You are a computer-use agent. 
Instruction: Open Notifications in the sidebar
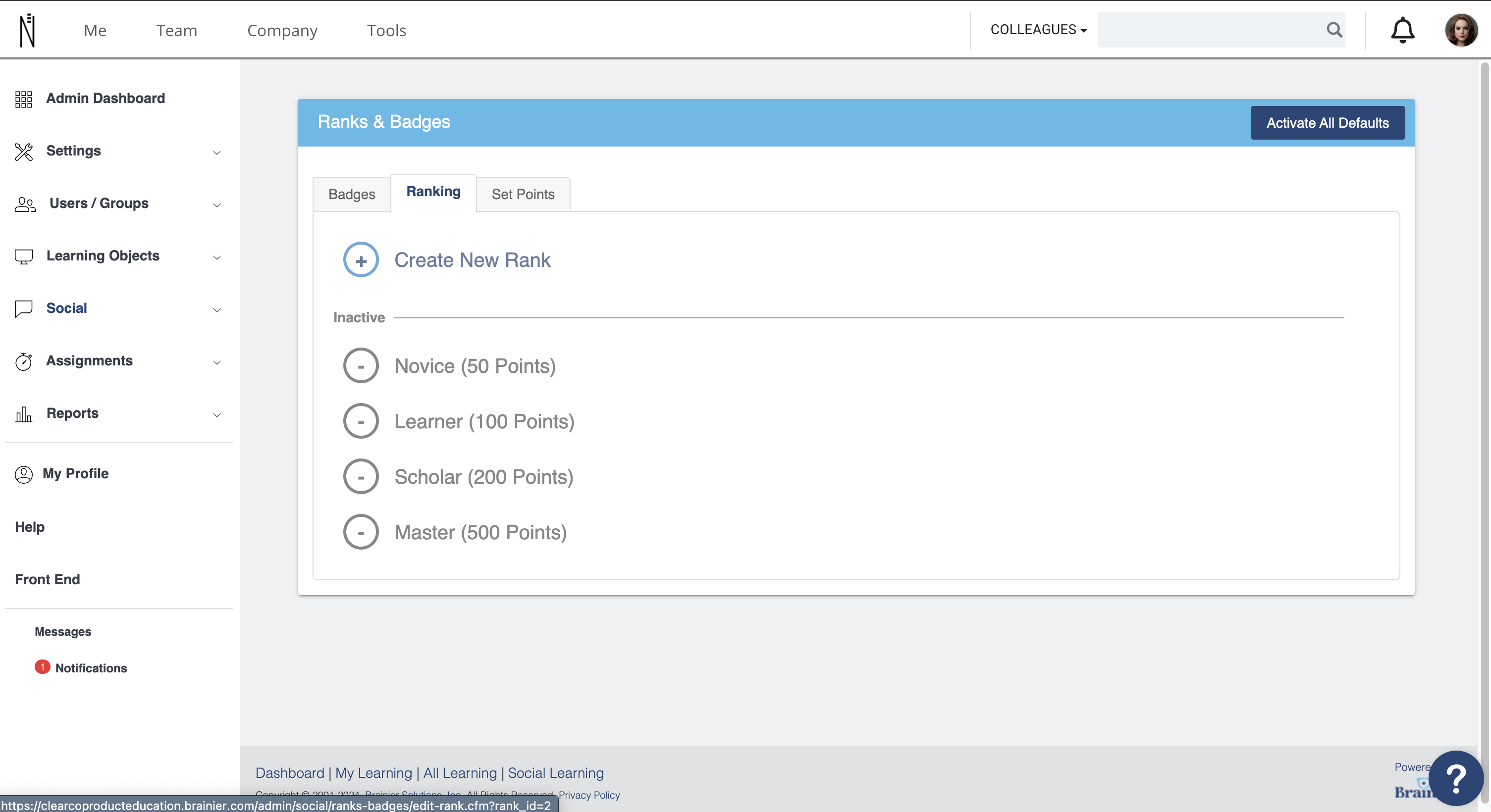pyautogui.click(x=91, y=668)
